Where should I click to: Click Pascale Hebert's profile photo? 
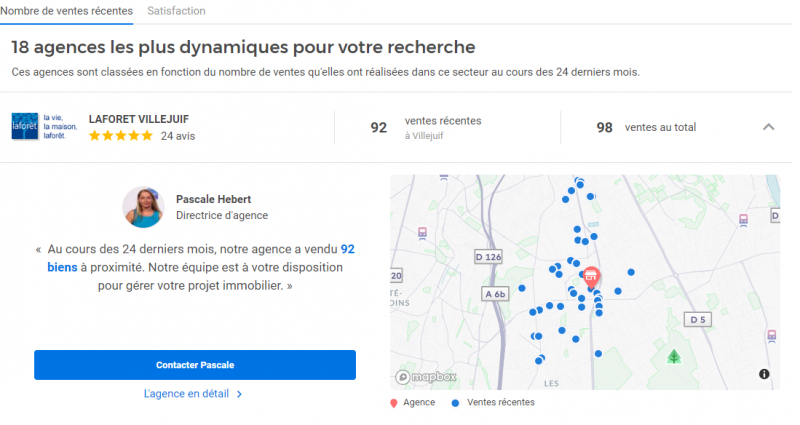coord(143,207)
